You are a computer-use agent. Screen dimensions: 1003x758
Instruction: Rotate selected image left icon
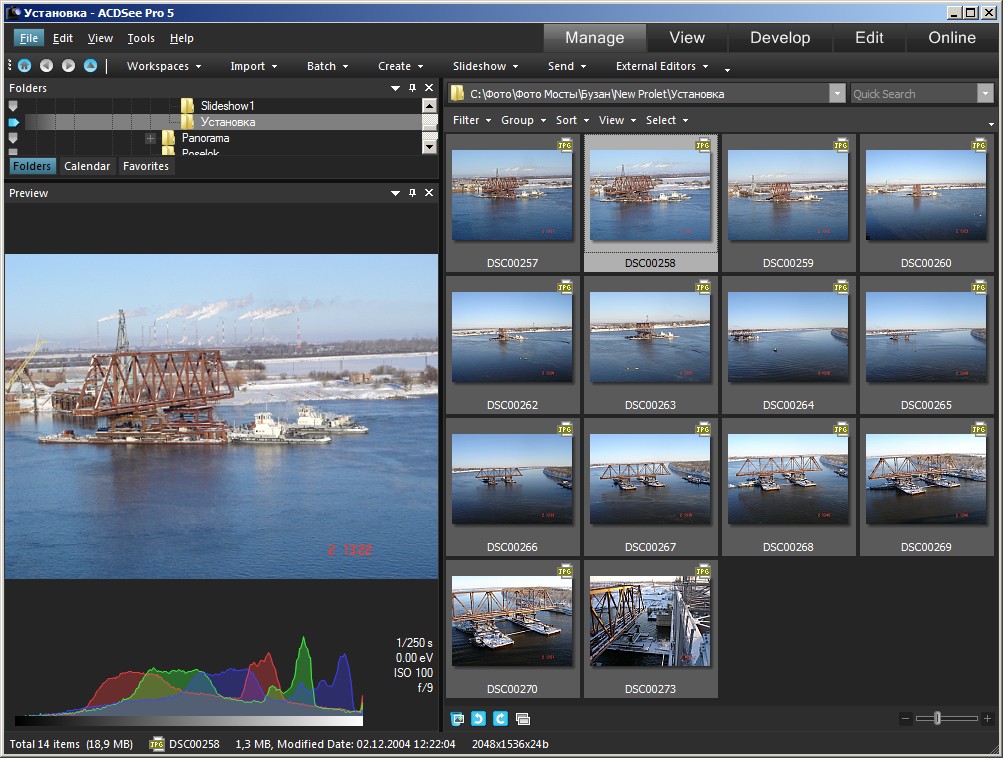point(478,718)
